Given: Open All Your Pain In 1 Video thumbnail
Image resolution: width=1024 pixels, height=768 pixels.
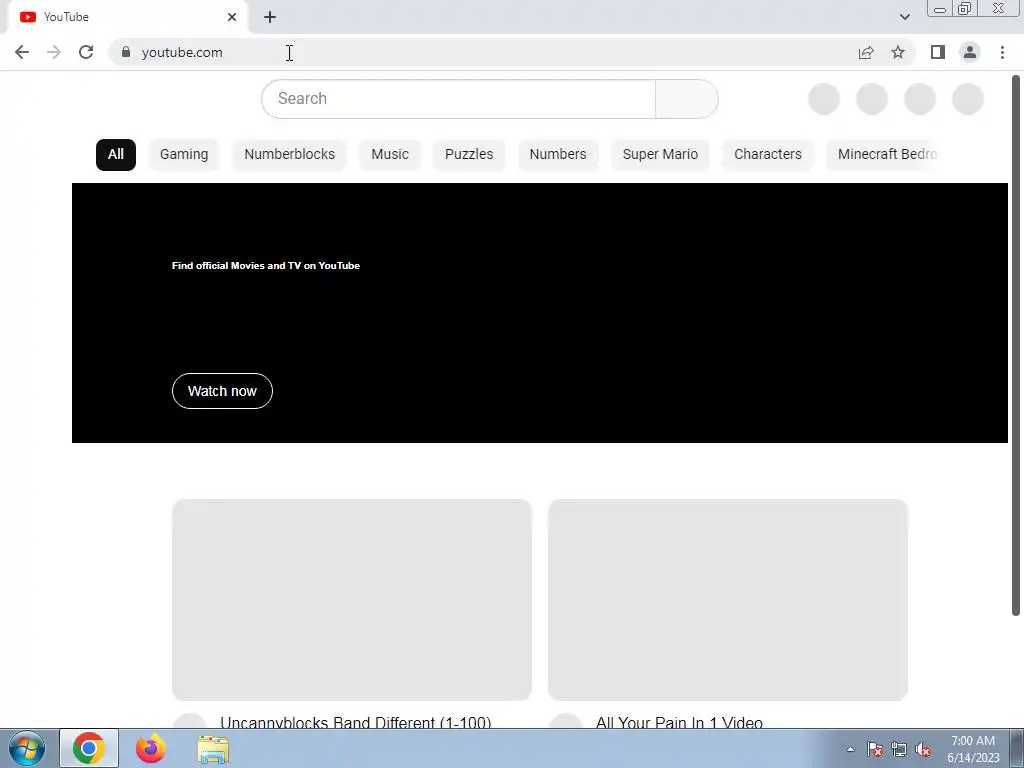Looking at the screenshot, I should [x=728, y=600].
